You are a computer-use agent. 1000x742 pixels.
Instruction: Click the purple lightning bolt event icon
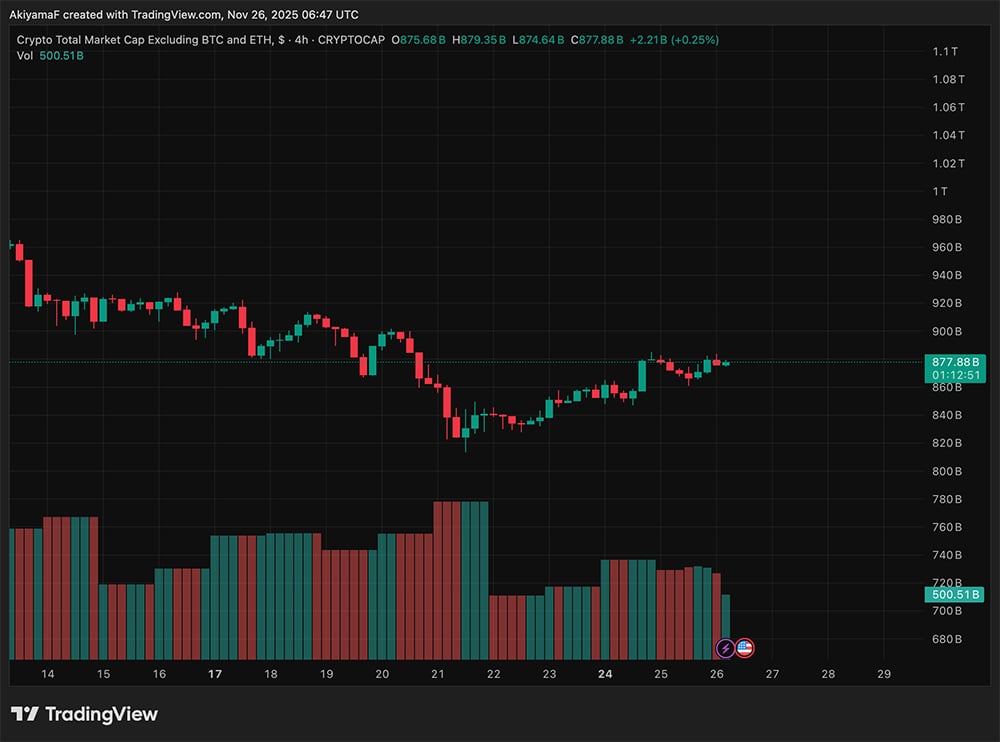tap(726, 648)
